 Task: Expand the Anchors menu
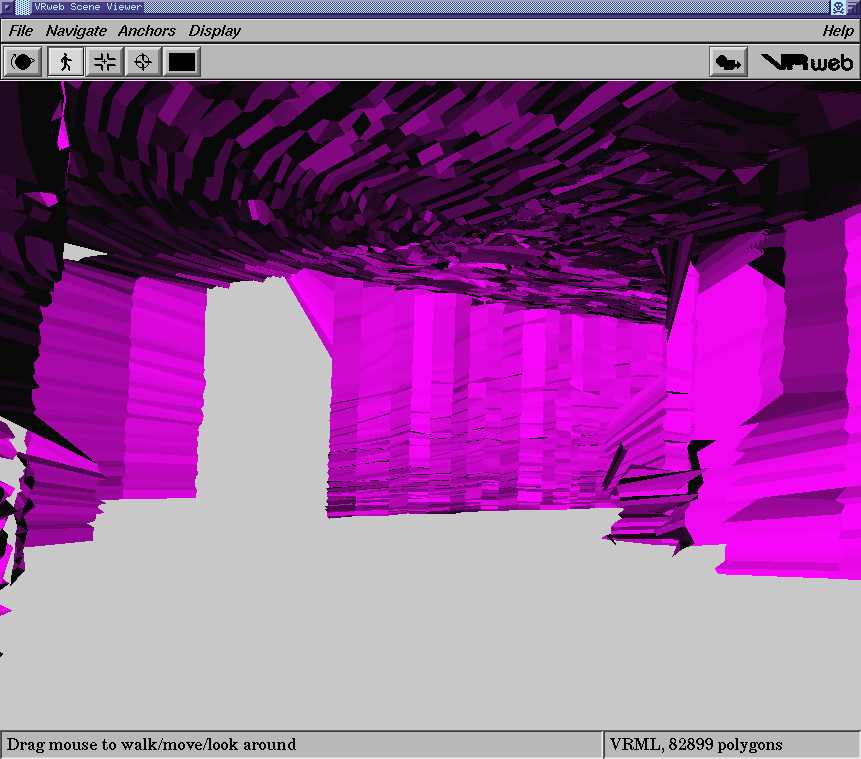(x=147, y=31)
